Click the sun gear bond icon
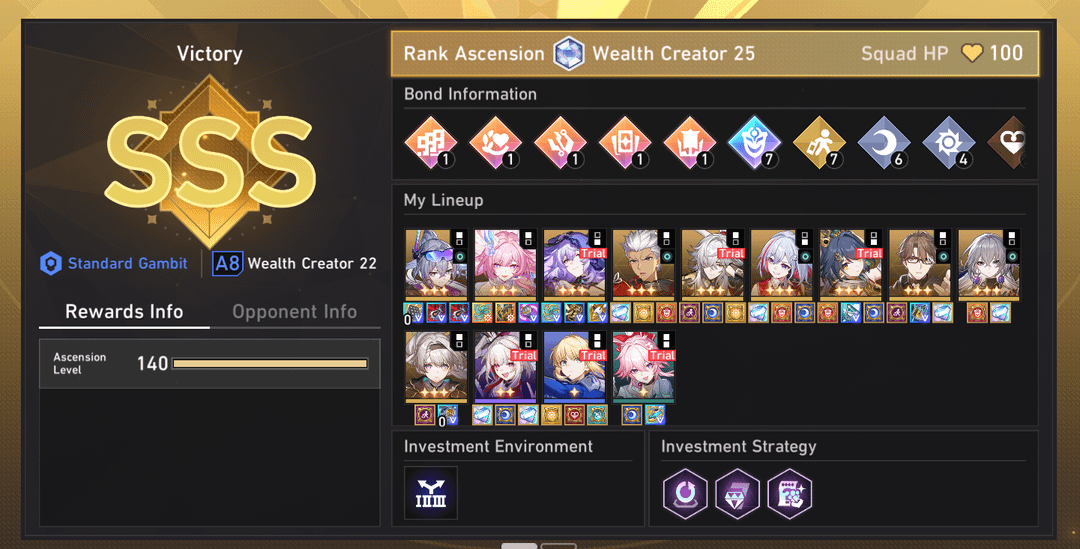The image size is (1080, 549). [948, 143]
